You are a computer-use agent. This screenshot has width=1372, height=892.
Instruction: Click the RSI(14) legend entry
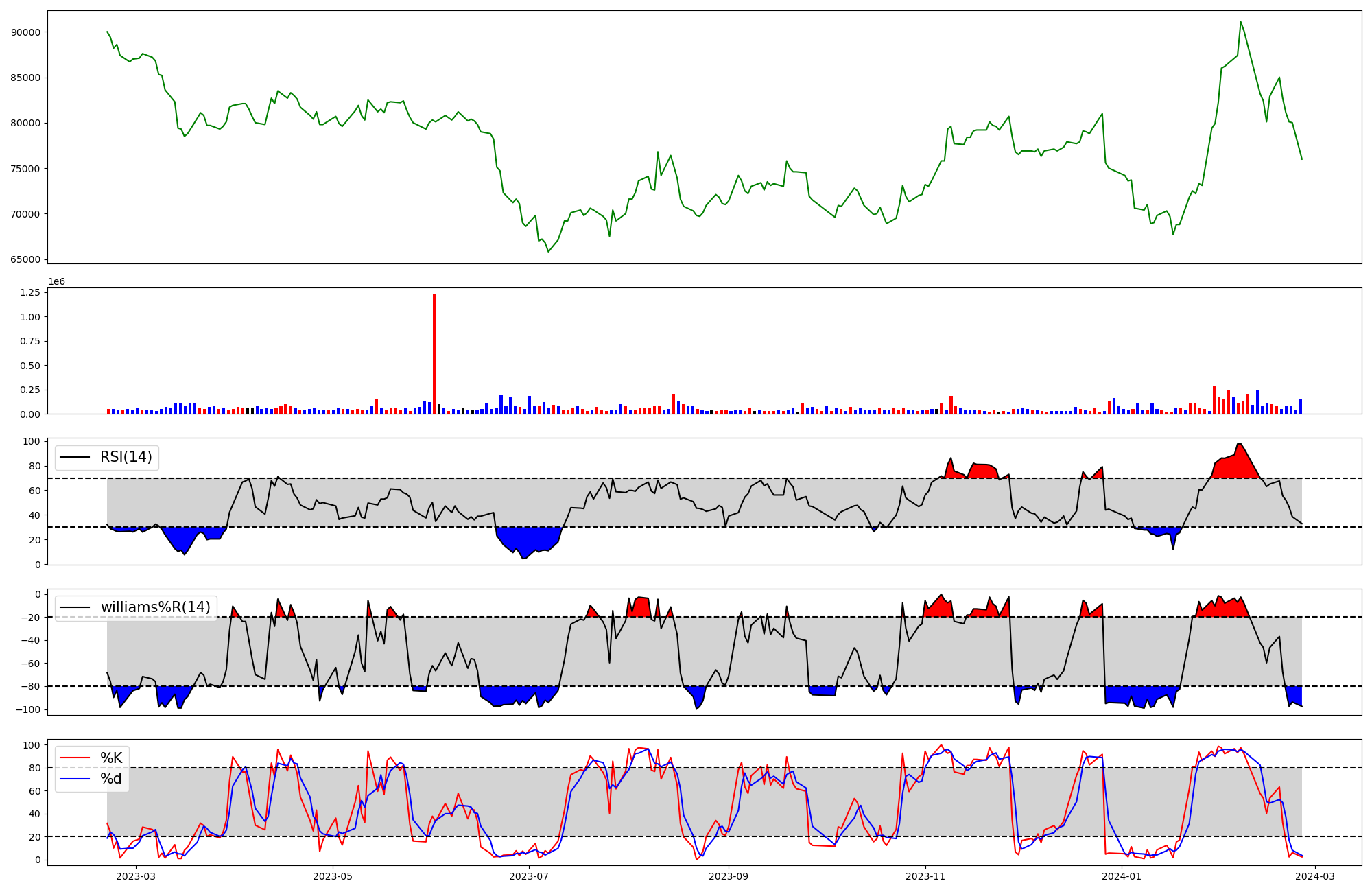coord(126,457)
